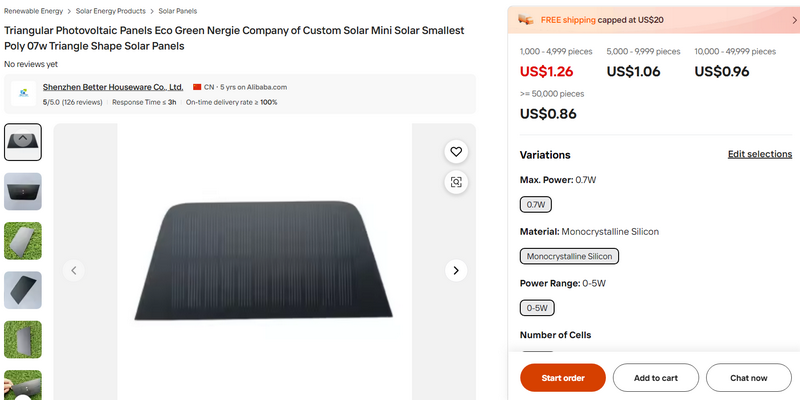800x400 pixels.
Task: Click the supplier company logo icon
Action: pos(23,94)
